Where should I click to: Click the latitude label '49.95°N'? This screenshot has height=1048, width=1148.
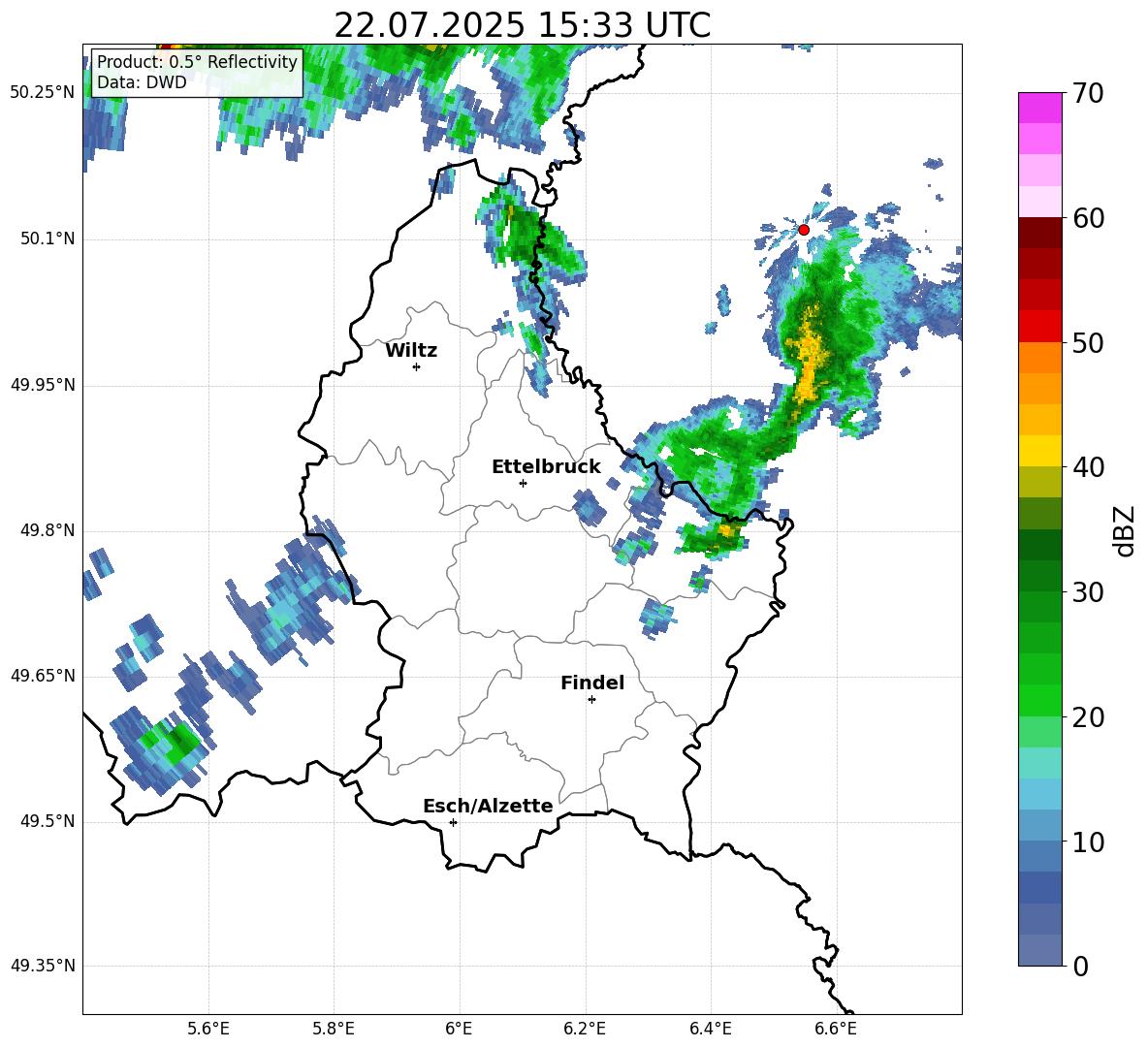[x=43, y=385]
